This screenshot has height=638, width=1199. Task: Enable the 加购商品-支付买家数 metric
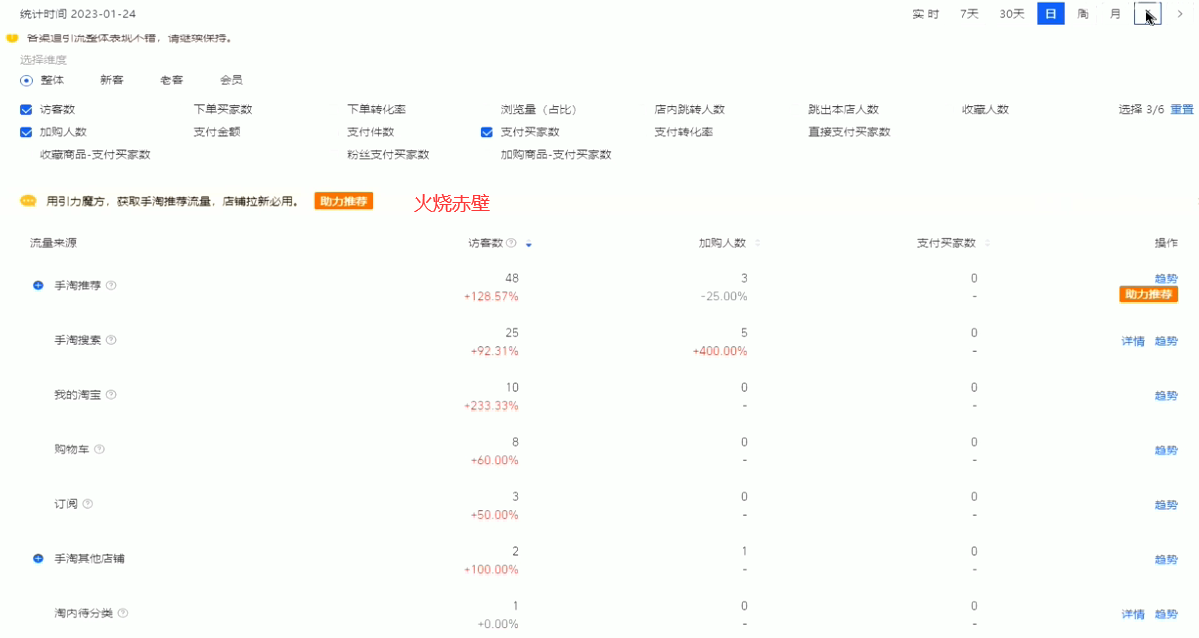556,155
